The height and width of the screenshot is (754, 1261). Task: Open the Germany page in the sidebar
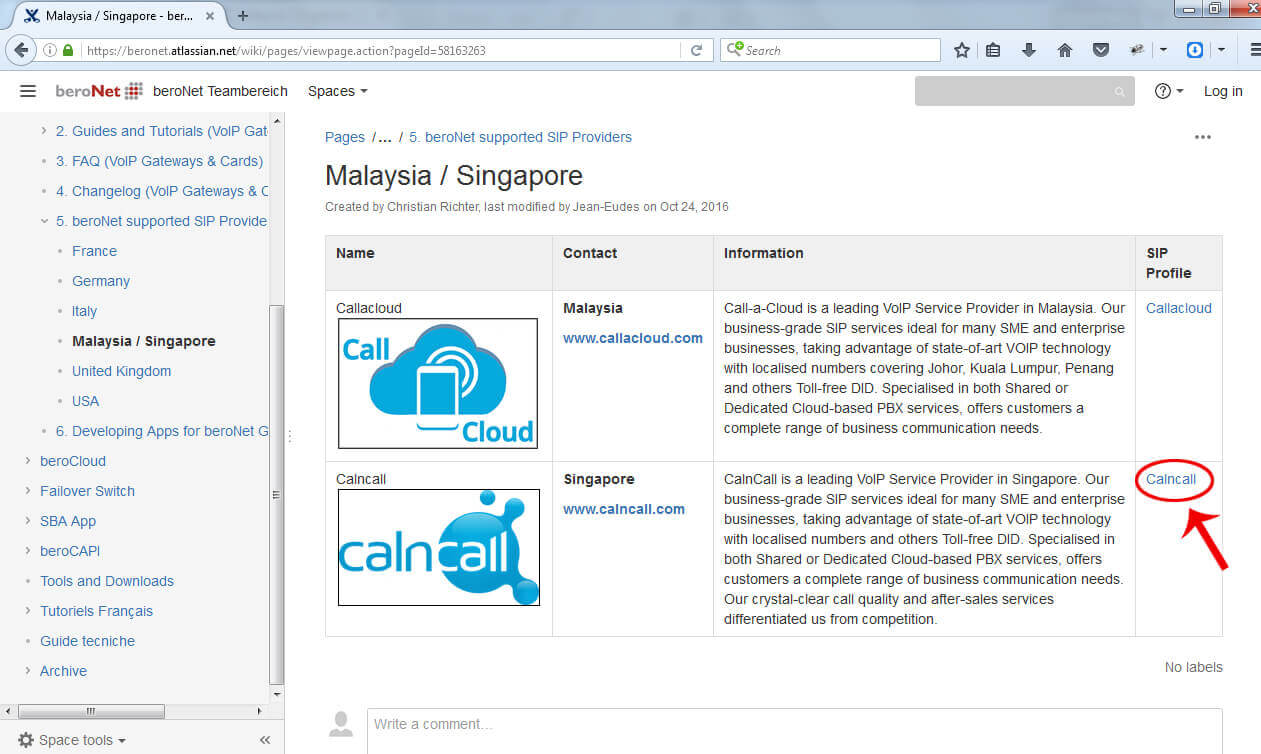pyautogui.click(x=101, y=281)
